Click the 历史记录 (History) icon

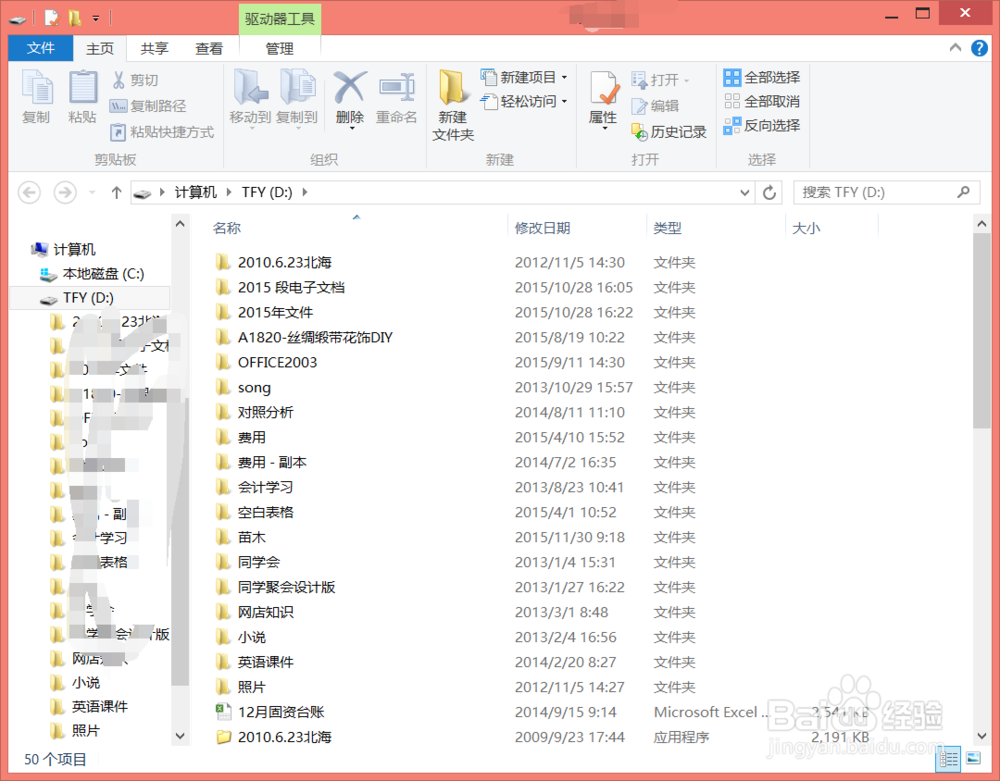click(669, 131)
